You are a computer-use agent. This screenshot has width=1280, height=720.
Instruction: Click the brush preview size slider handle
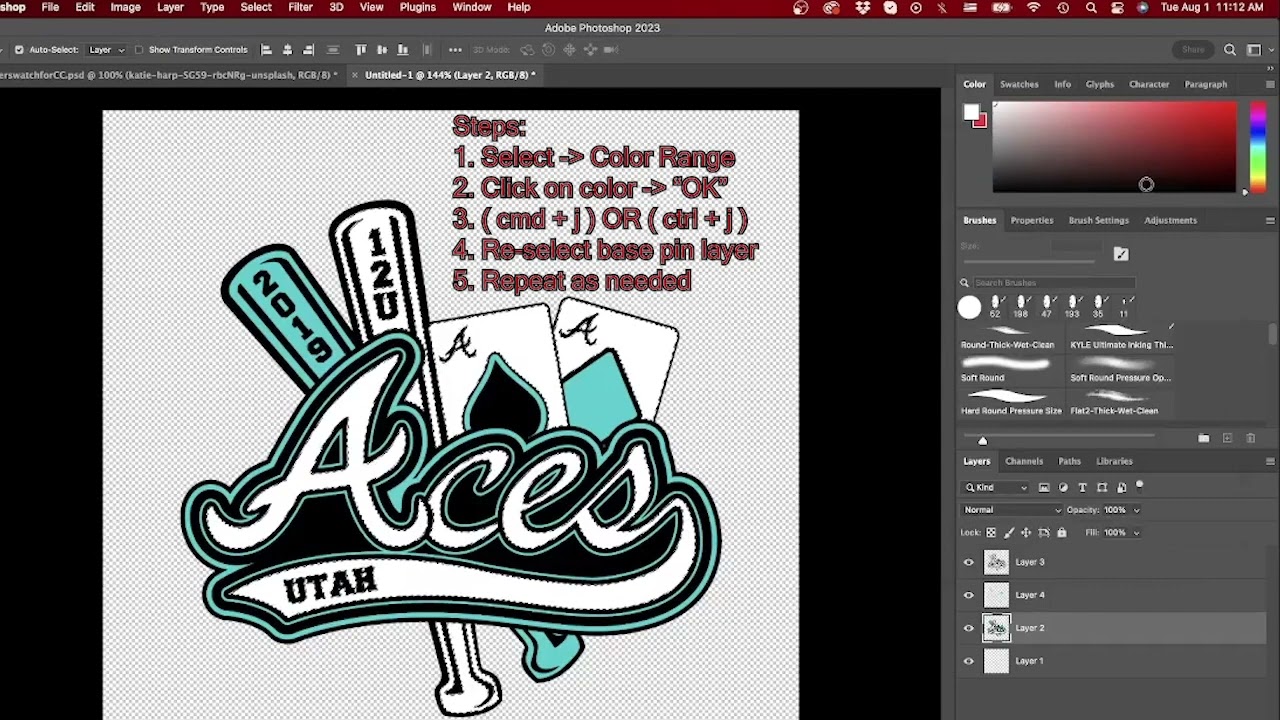(982, 440)
